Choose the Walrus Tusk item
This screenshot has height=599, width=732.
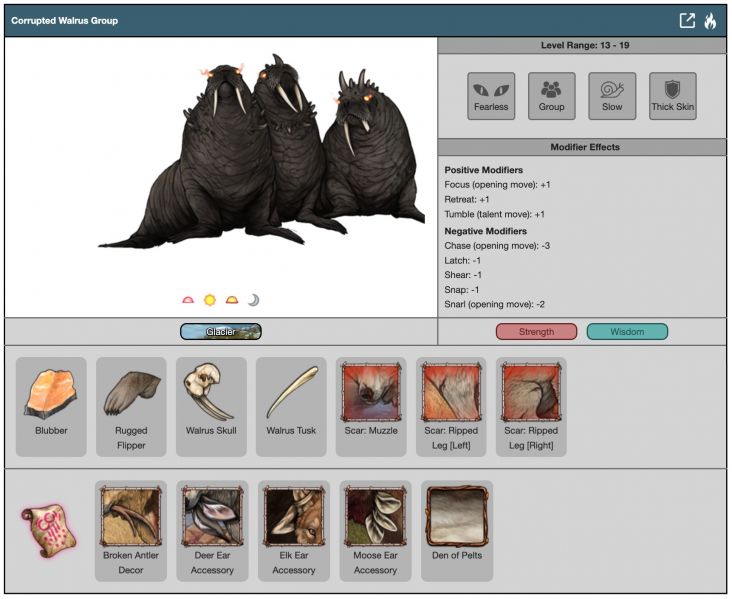tap(291, 406)
